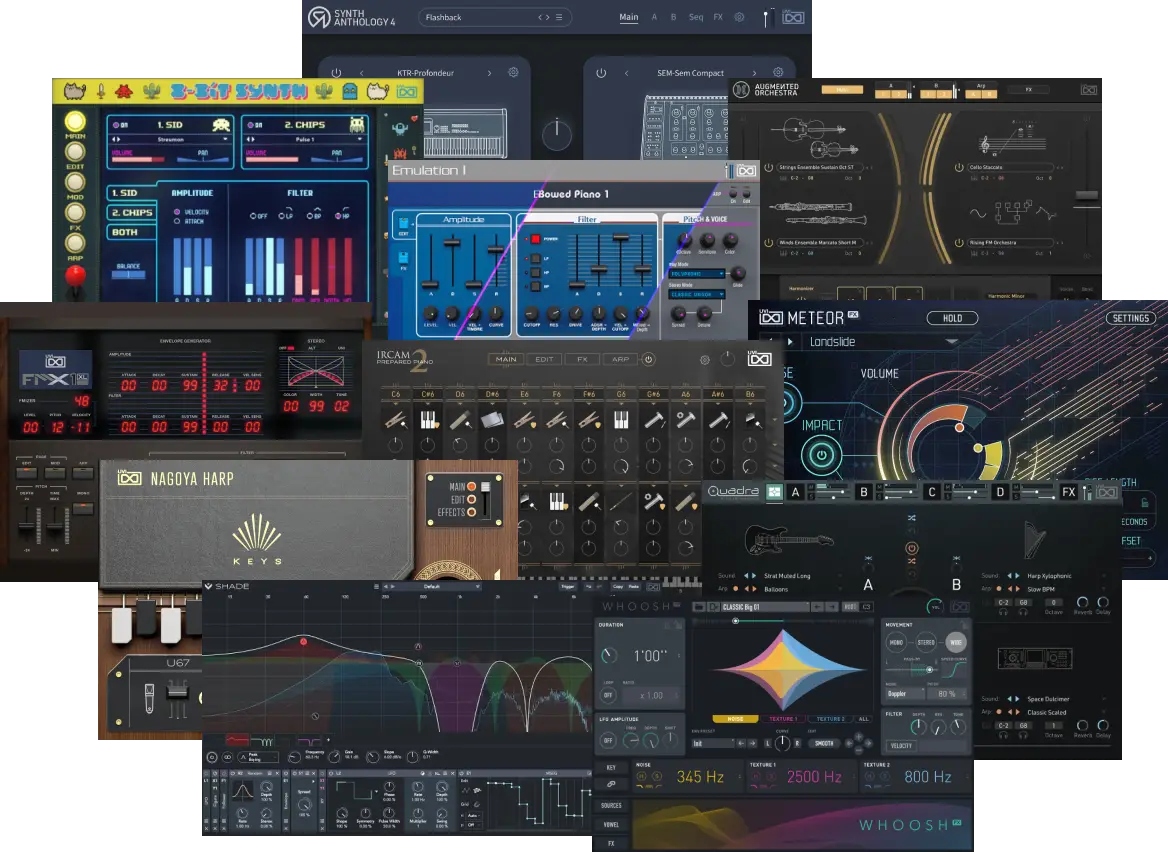Image resolution: width=1168 pixels, height=852 pixels.
Task: Click the red joystick icon in 8-Bit Synth
Action: 75,276
